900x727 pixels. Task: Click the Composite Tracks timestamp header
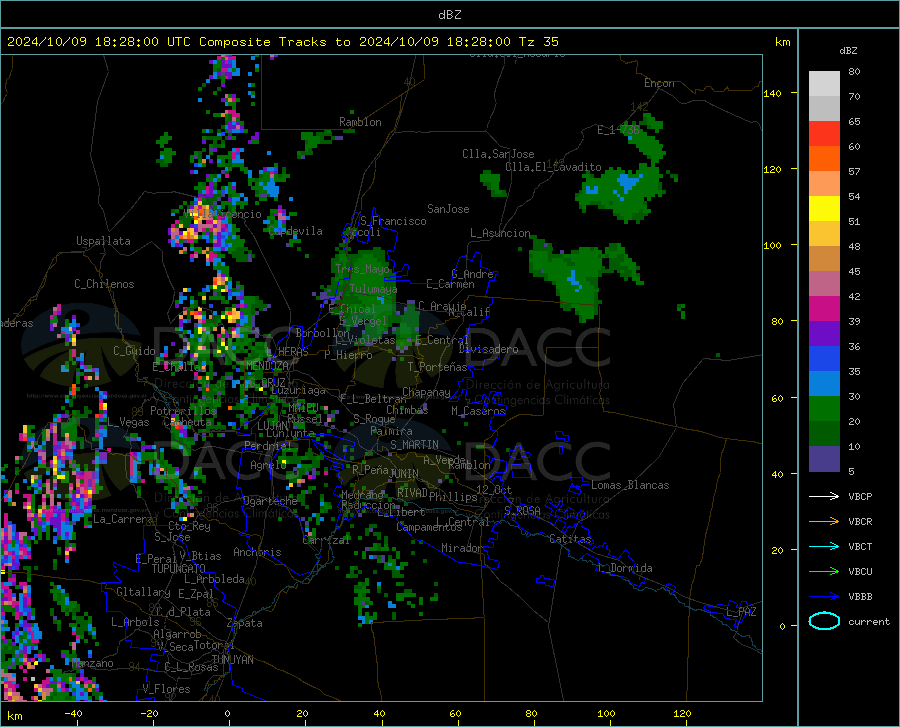(282, 42)
